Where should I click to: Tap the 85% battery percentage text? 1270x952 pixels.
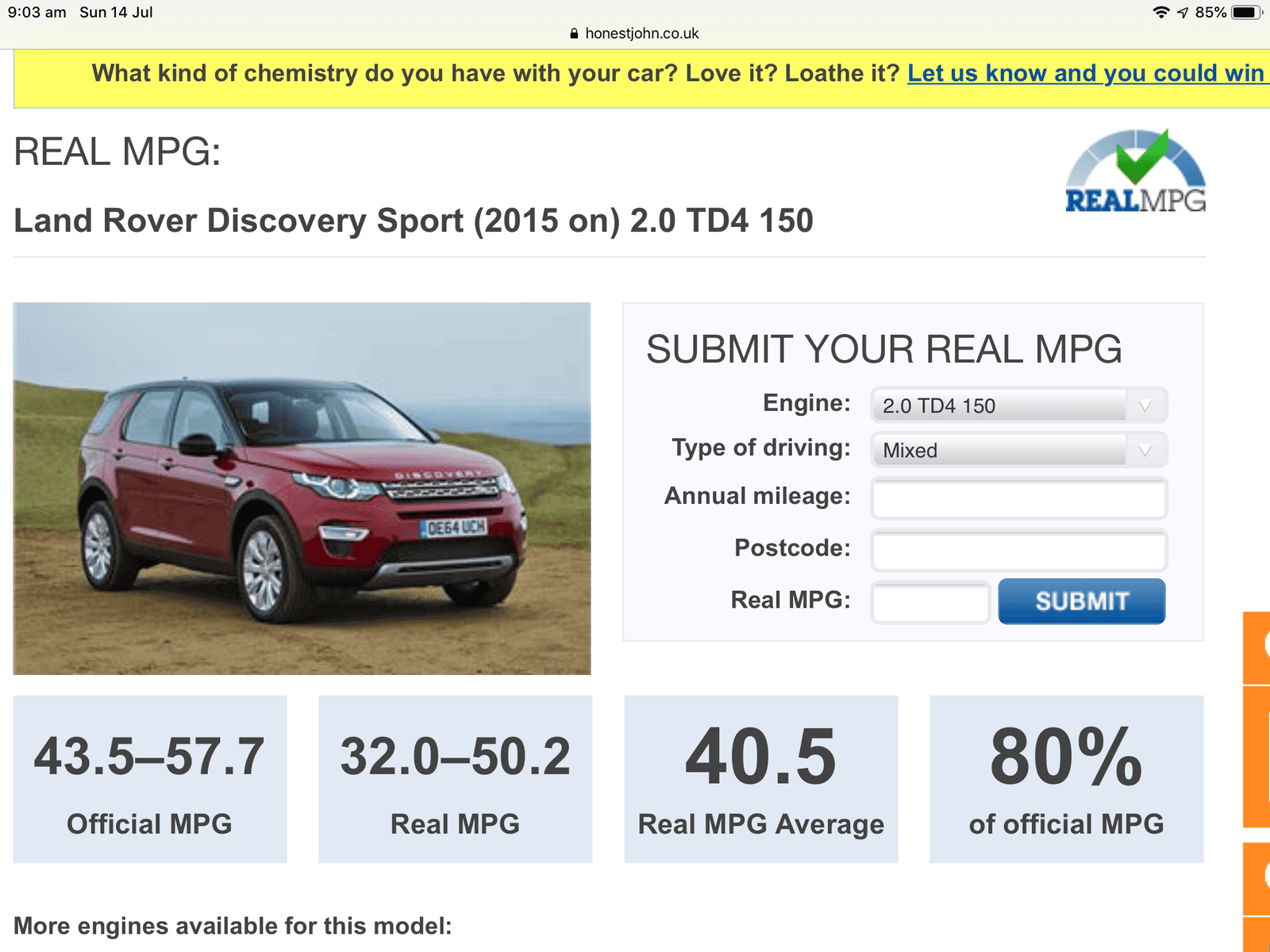pos(1210,13)
